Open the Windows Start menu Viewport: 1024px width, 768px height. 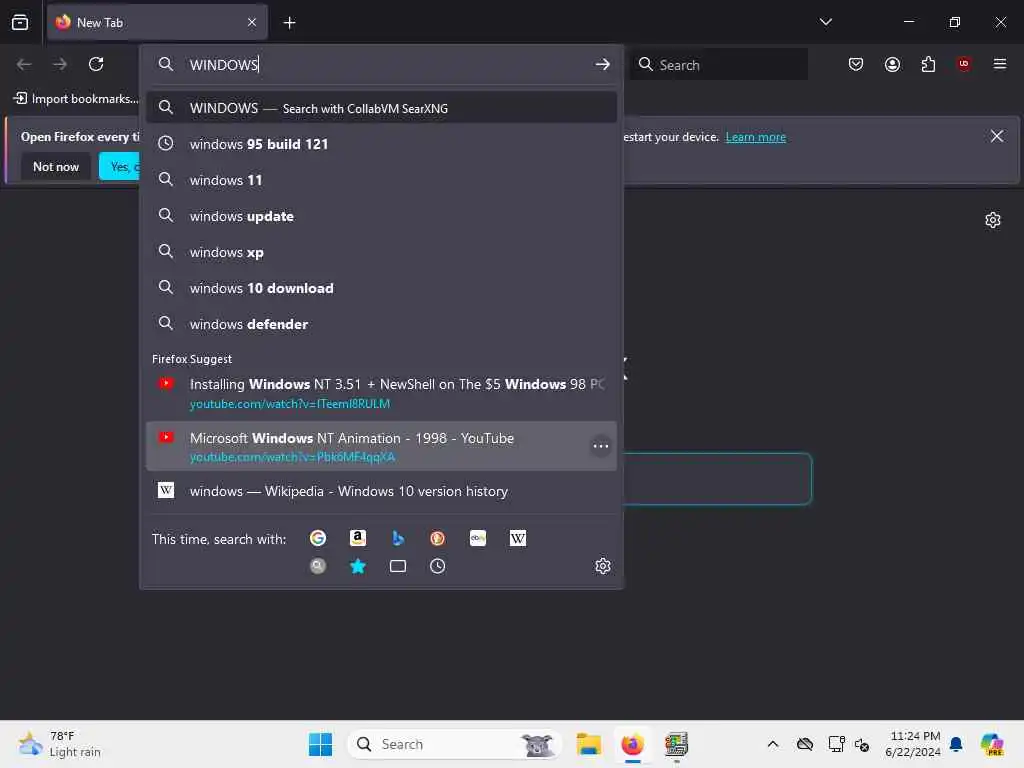(320, 744)
